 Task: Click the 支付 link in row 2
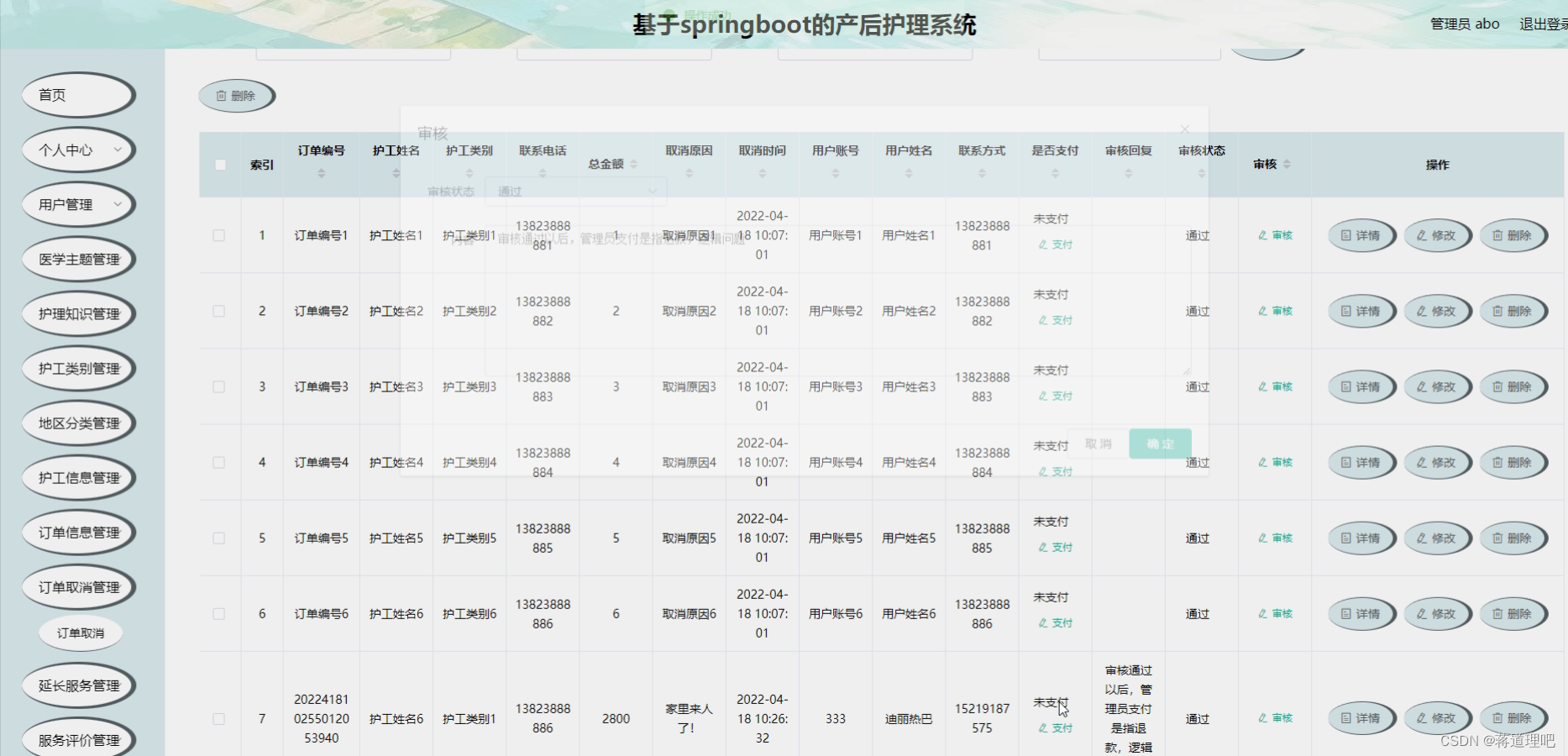(x=1056, y=320)
